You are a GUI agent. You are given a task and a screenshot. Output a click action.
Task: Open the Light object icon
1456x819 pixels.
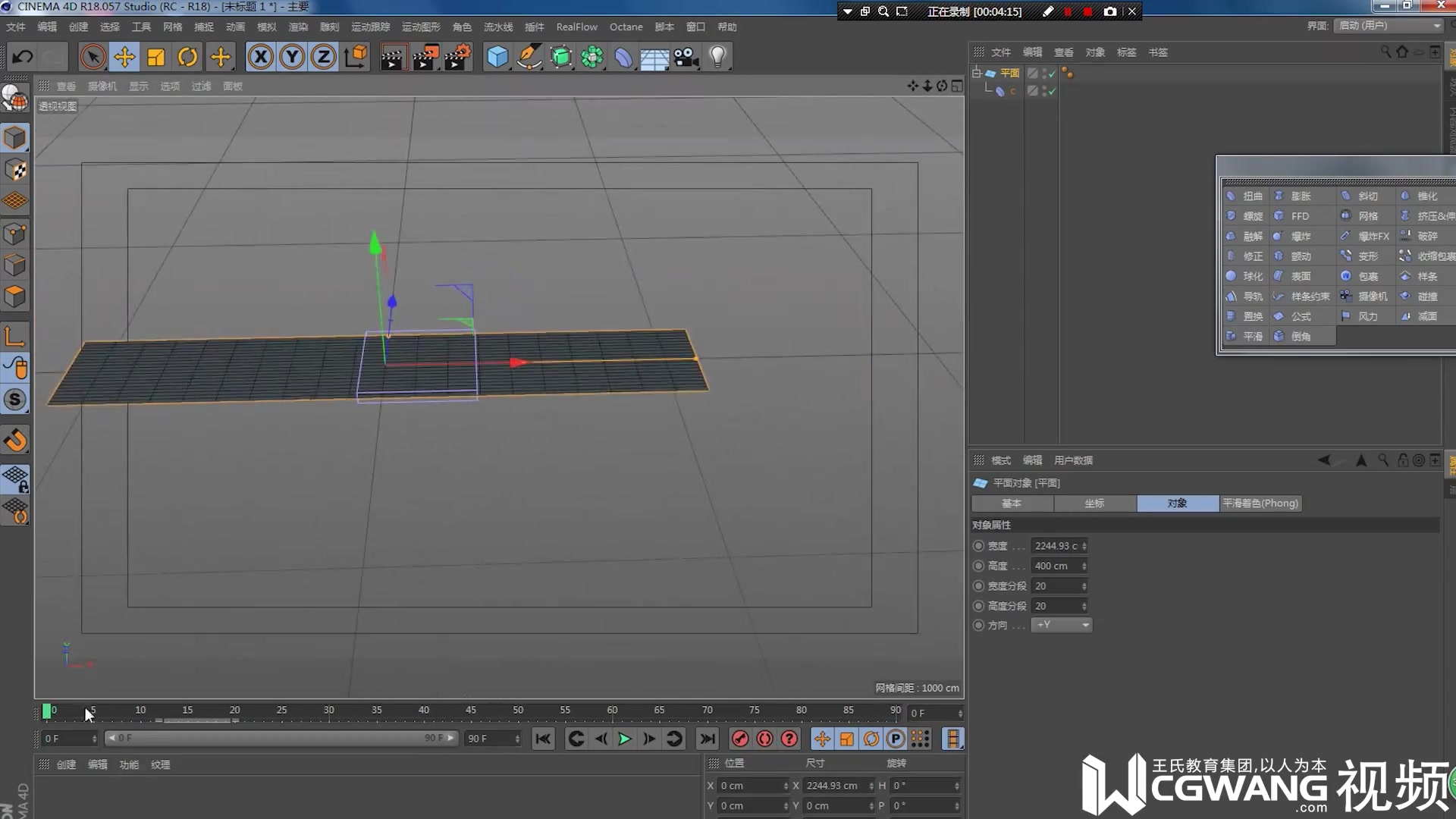click(x=717, y=57)
